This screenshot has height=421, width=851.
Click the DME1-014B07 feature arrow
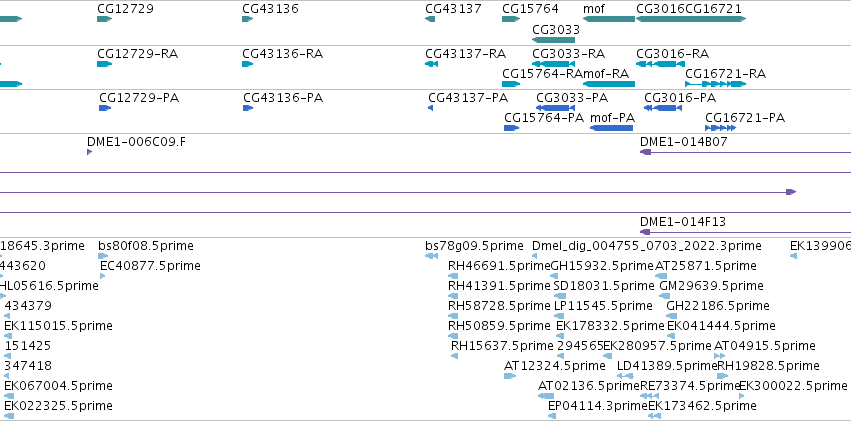(645, 152)
